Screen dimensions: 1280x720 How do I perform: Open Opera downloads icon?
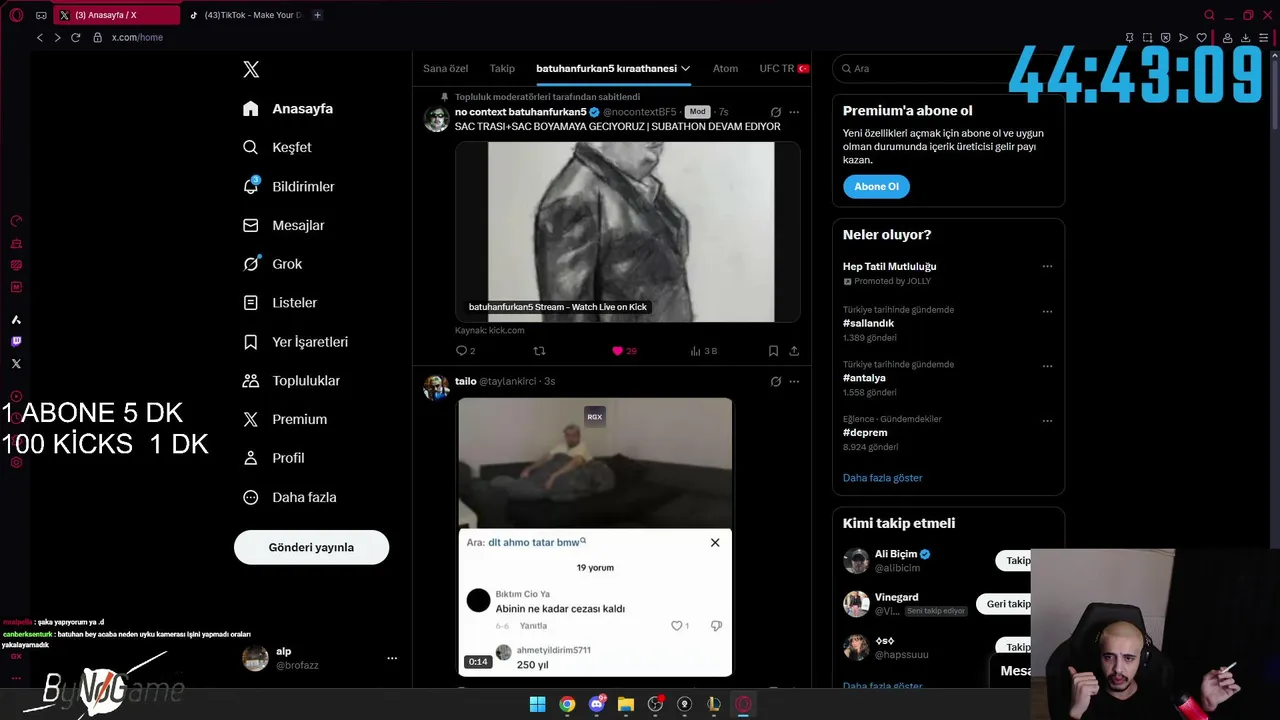pos(1246,38)
